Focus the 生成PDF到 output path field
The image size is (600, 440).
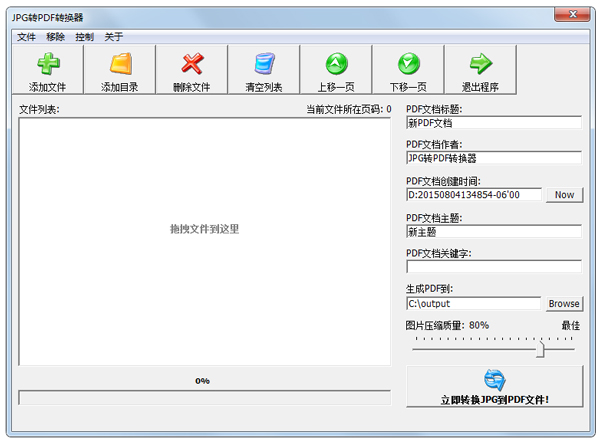click(474, 303)
